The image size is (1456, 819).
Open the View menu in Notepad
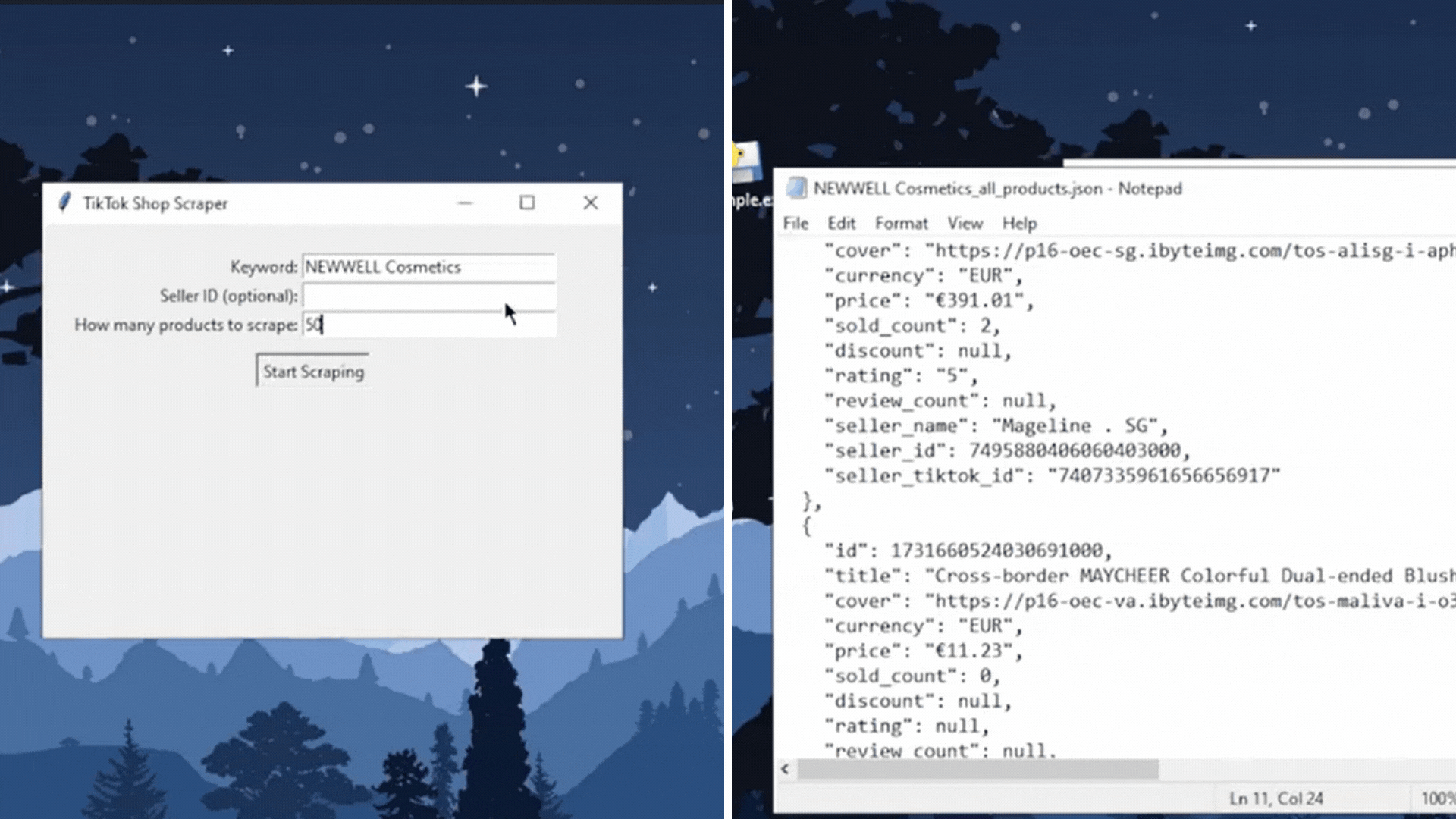[965, 224]
